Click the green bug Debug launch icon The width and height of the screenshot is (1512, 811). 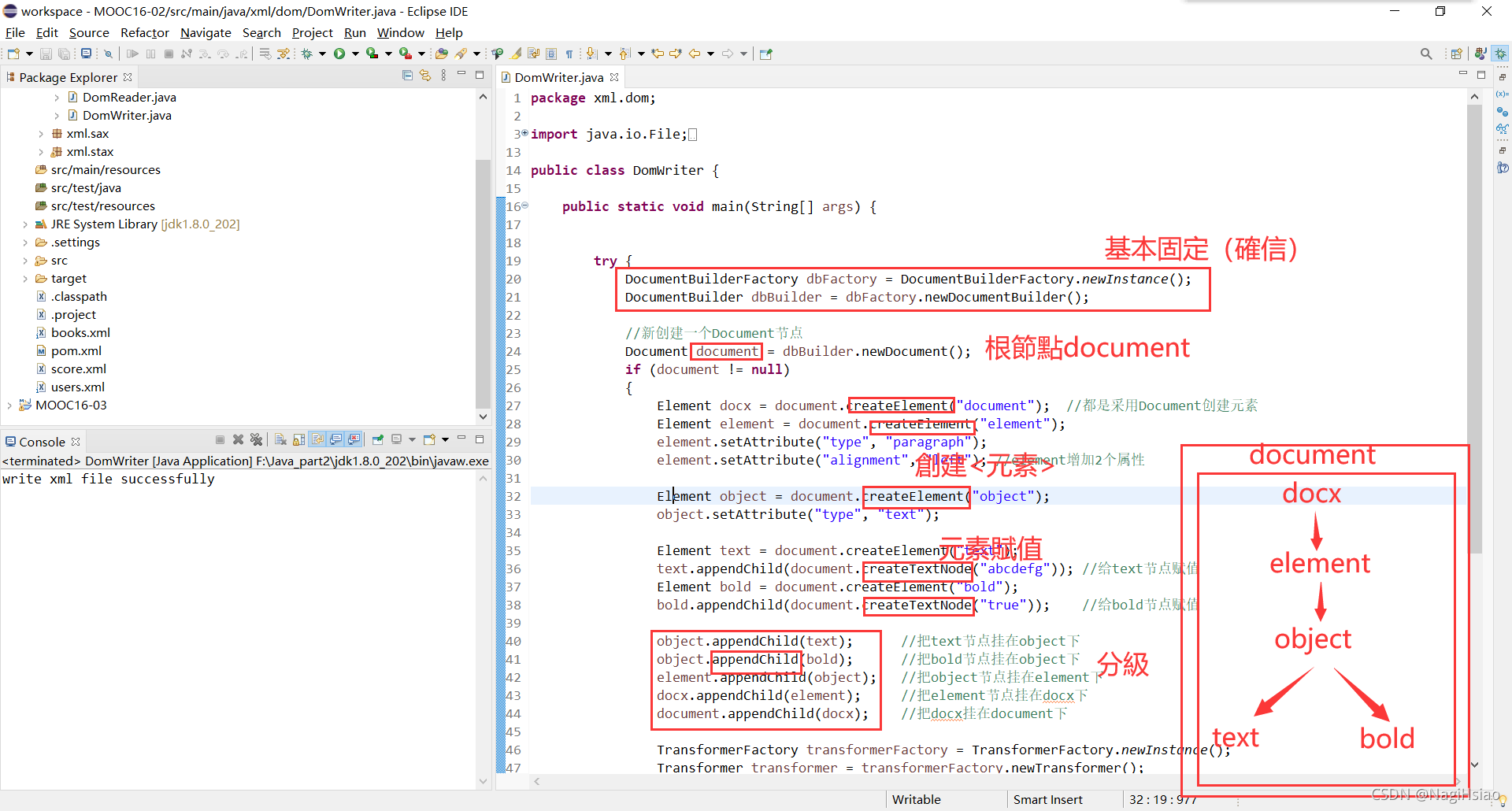307,54
